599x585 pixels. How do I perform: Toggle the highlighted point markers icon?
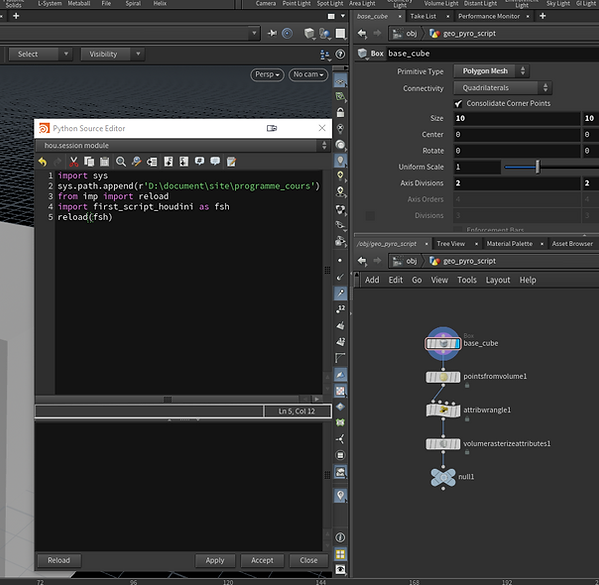click(x=340, y=293)
